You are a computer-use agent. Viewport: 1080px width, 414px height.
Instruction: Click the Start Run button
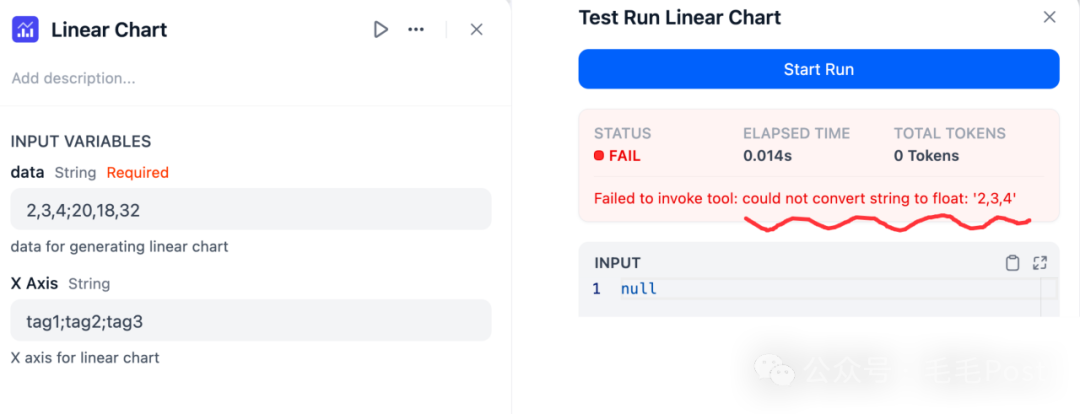(818, 69)
